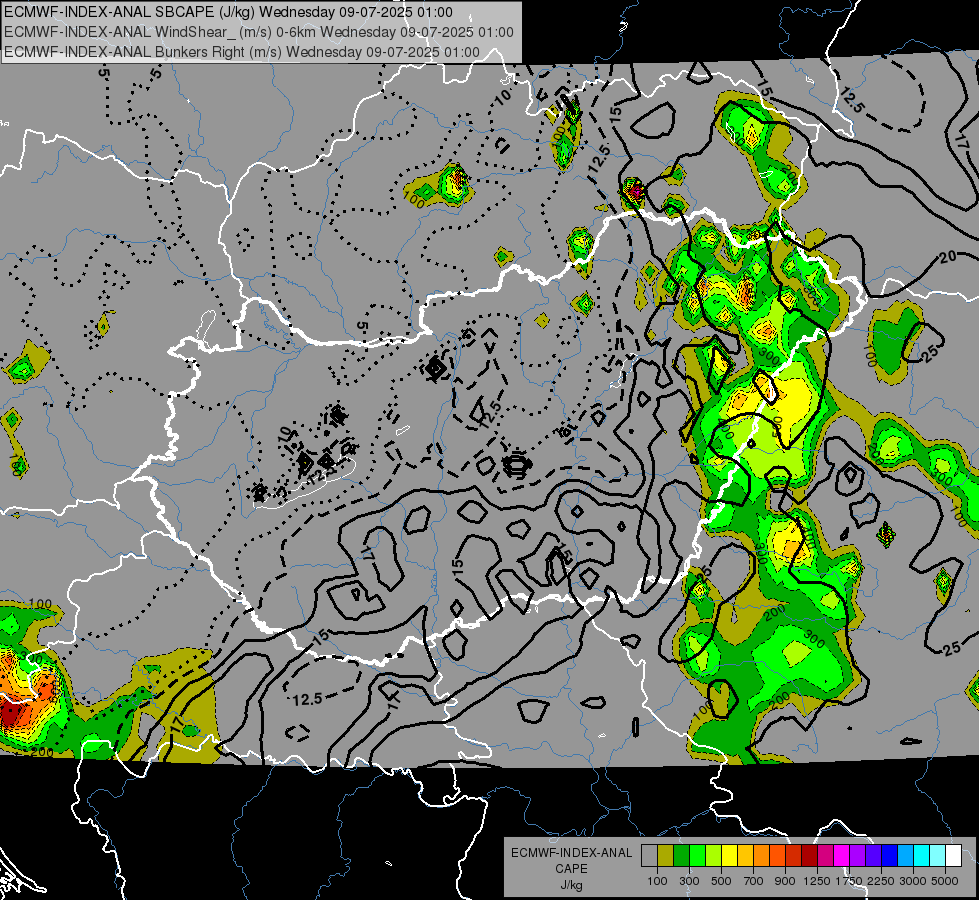Click the 100 legend tick label
This screenshot has width=979, height=900.
point(657,881)
